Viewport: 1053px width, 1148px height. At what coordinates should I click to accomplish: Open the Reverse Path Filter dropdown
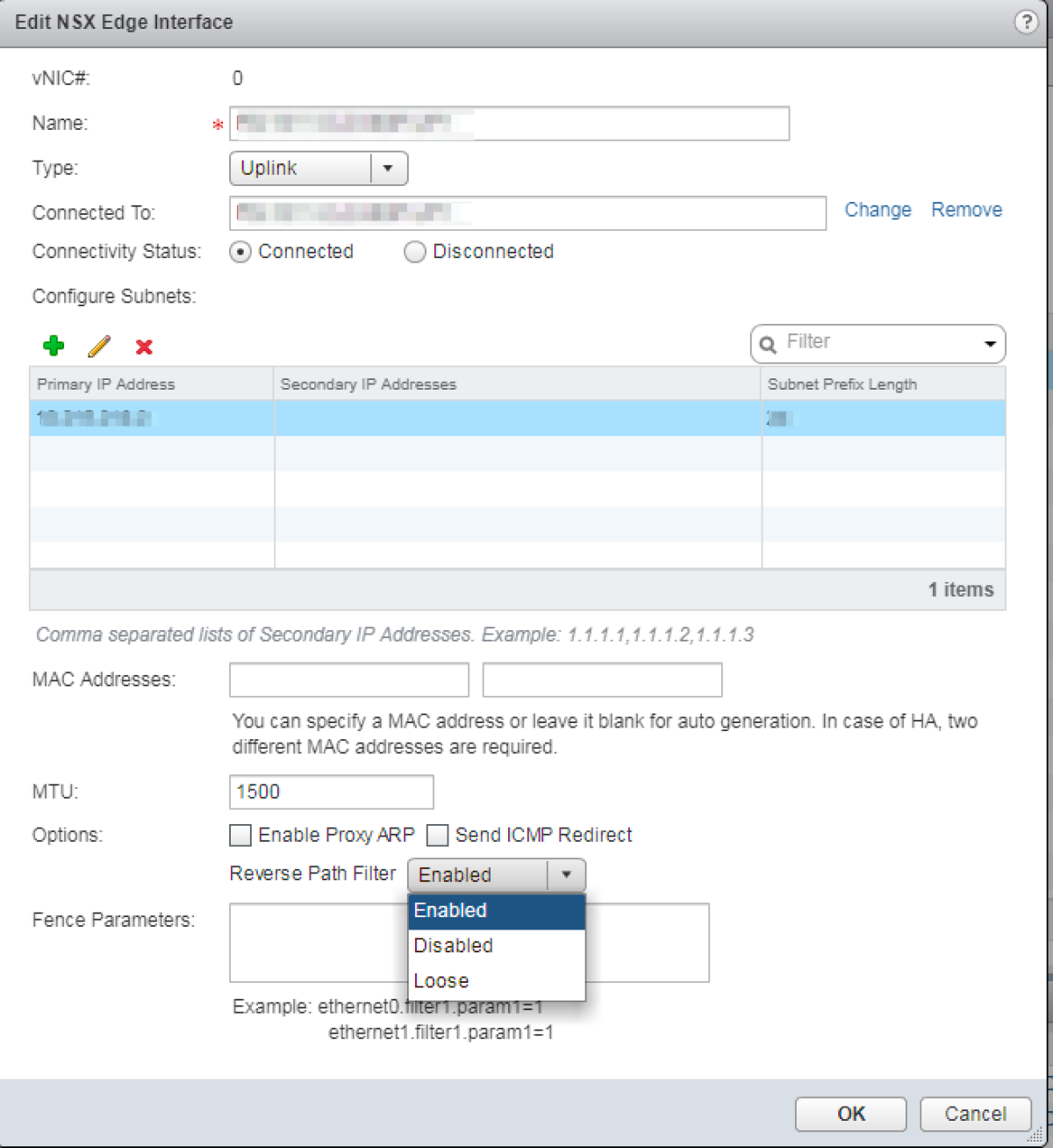pos(566,874)
